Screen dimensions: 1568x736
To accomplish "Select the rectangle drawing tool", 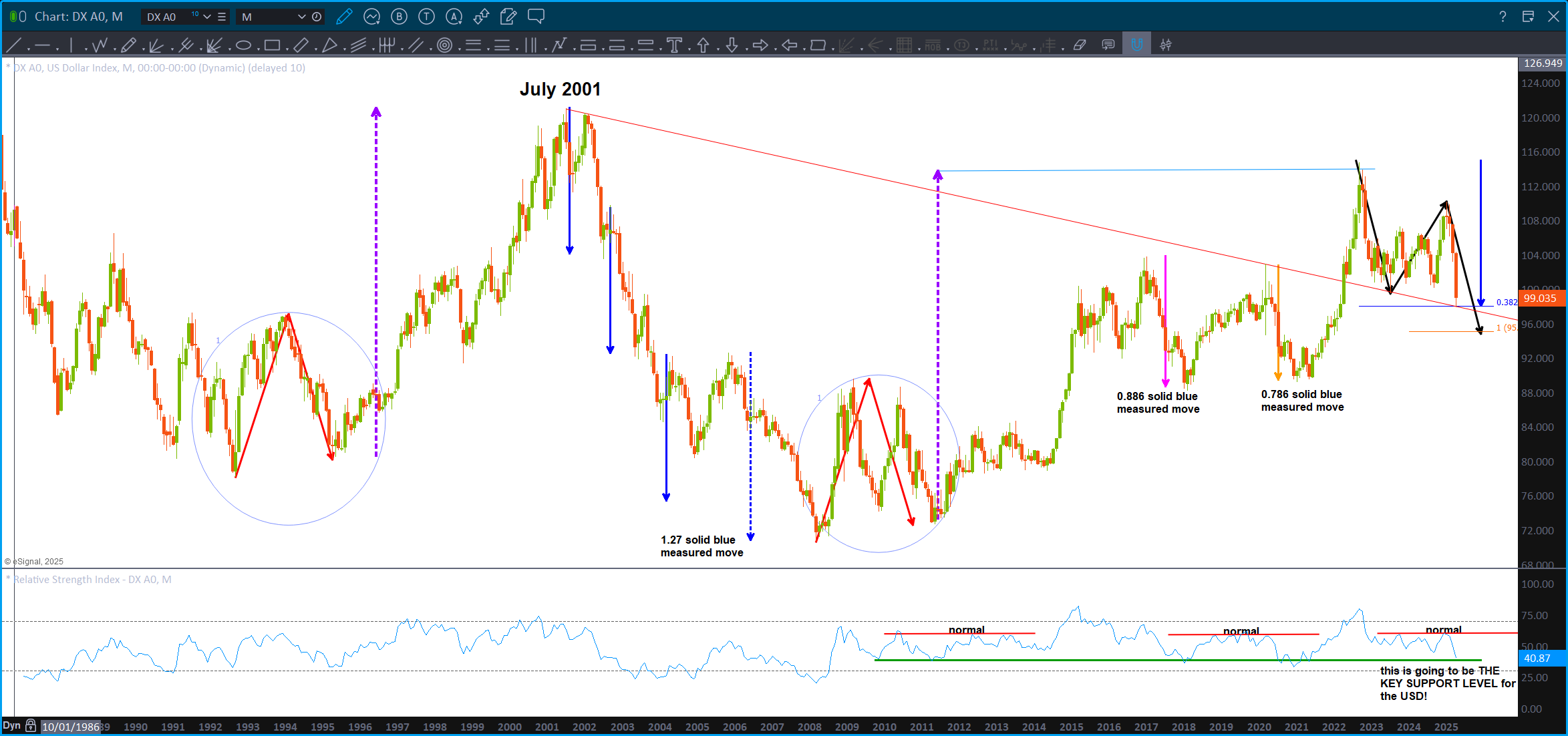I will pos(272,45).
